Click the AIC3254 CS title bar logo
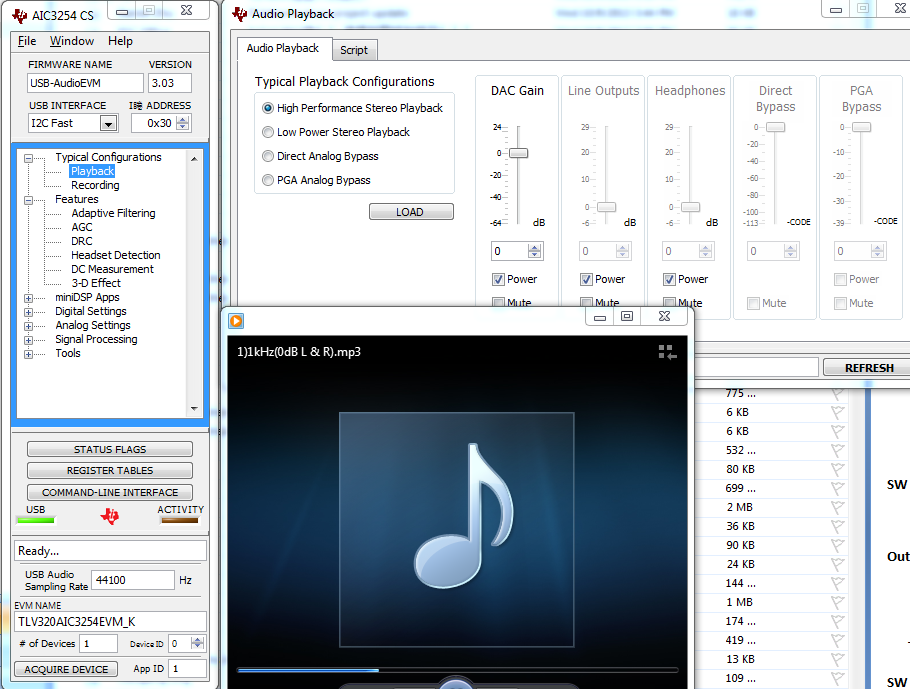The height and width of the screenshot is (689, 910). (20, 16)
